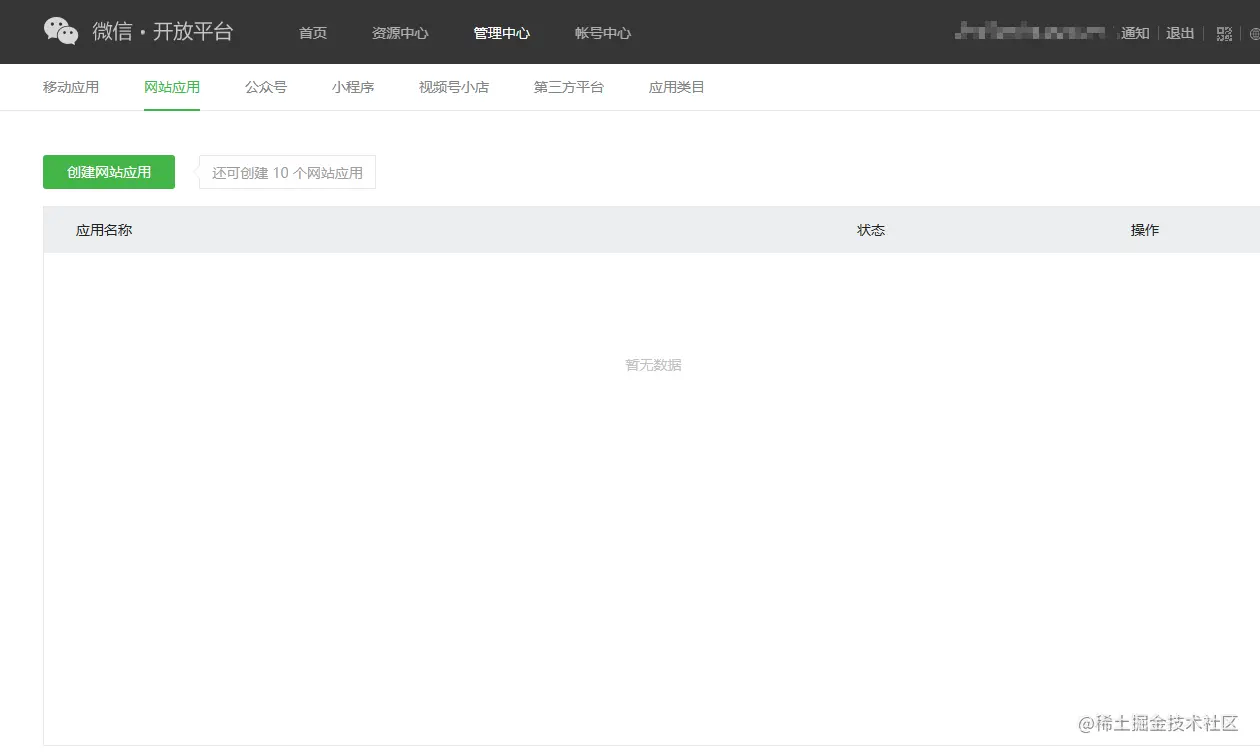Open 资源中心 in the navigation bar
Viewport: 1260px width, 755px height.
click(400, 33)
